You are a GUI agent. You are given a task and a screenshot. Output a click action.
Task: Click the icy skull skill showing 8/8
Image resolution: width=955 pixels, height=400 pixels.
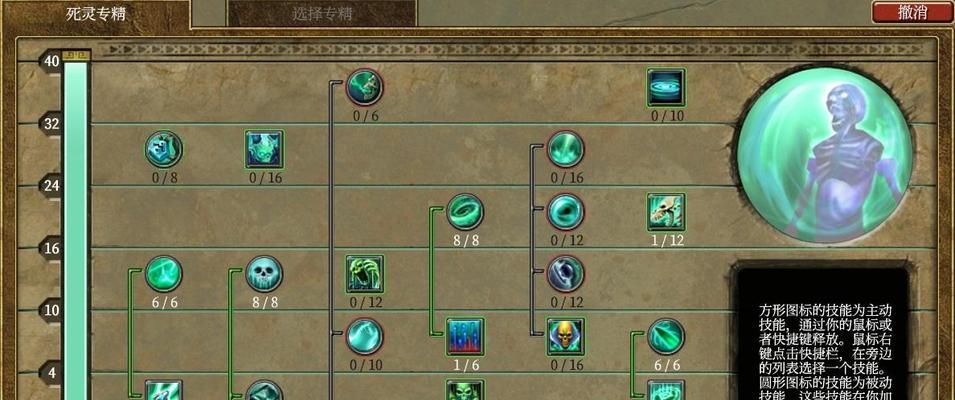click(264, 274)
